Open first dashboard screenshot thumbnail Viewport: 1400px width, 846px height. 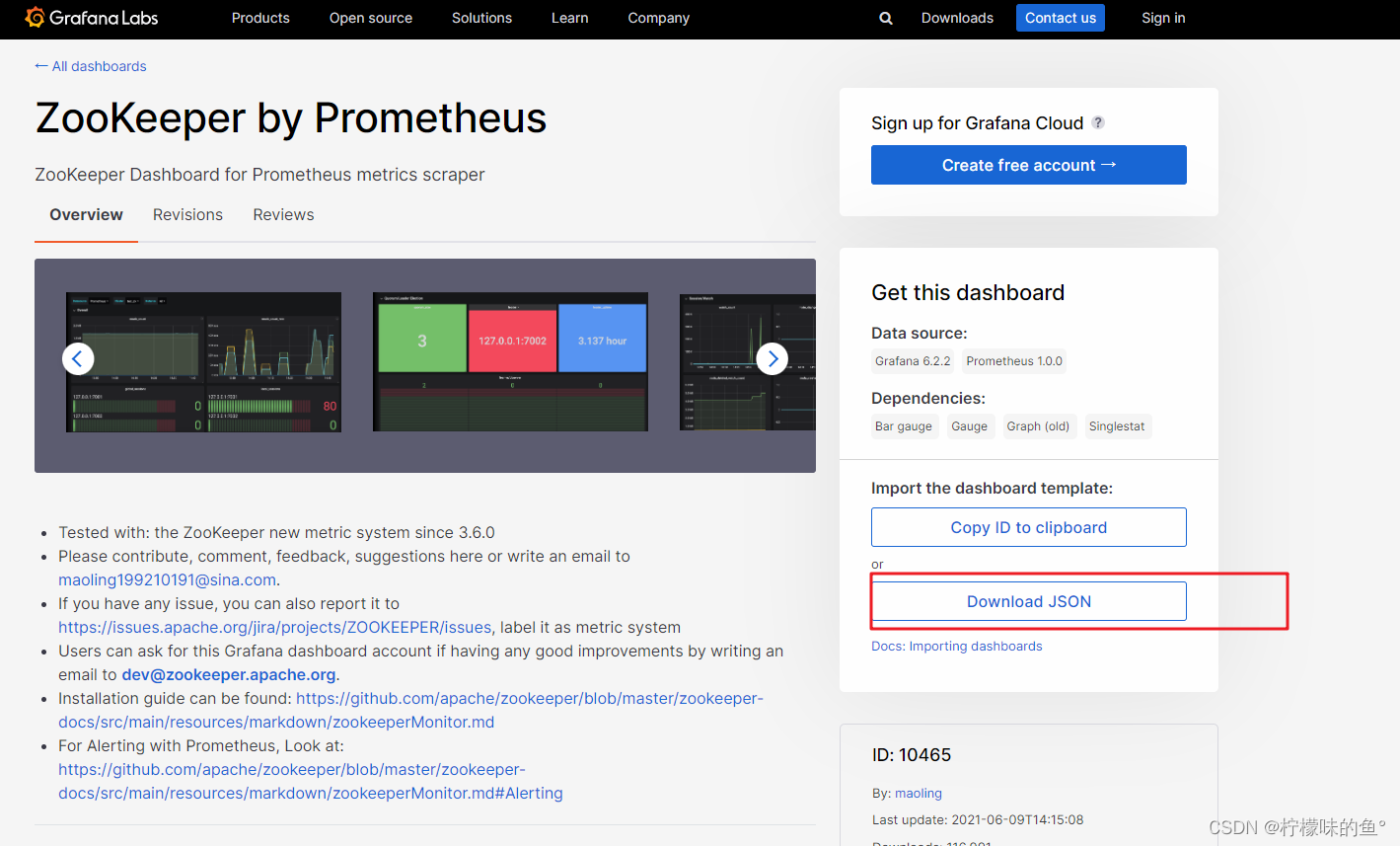203,361
